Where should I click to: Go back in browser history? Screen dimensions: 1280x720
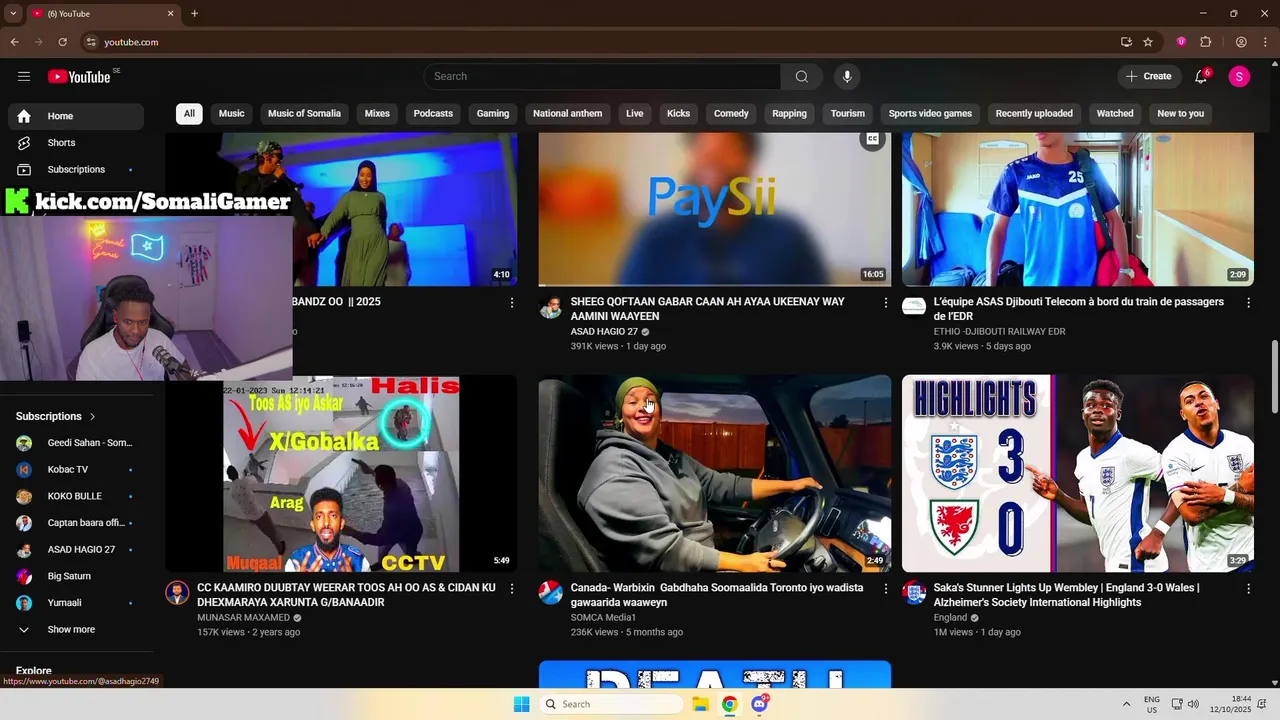pos(15,42)
